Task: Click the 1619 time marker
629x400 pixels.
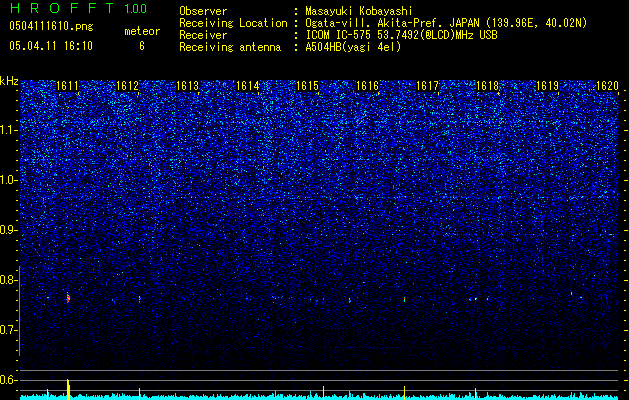Action: click(548, 86)
